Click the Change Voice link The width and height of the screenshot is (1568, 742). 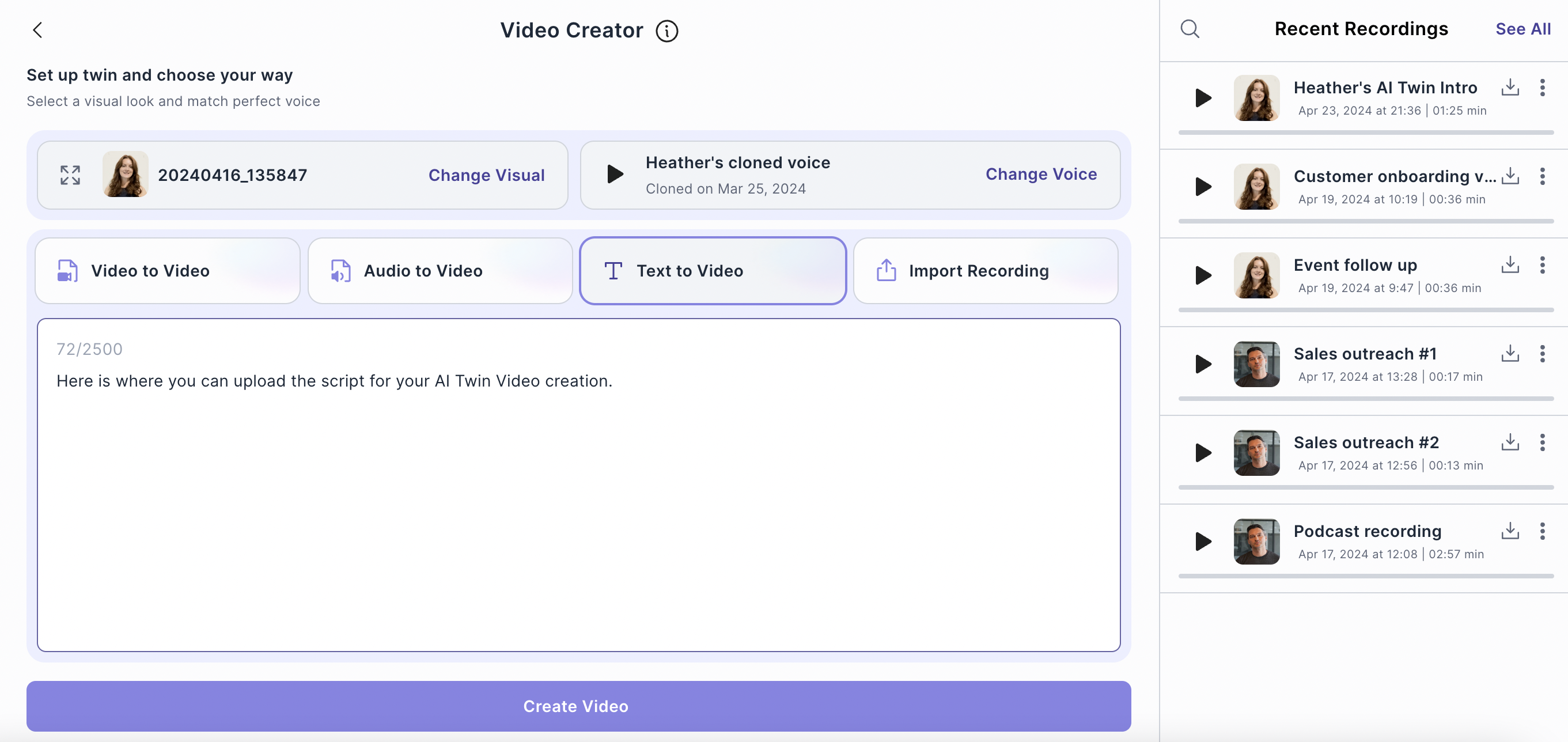coord(1041,174)
